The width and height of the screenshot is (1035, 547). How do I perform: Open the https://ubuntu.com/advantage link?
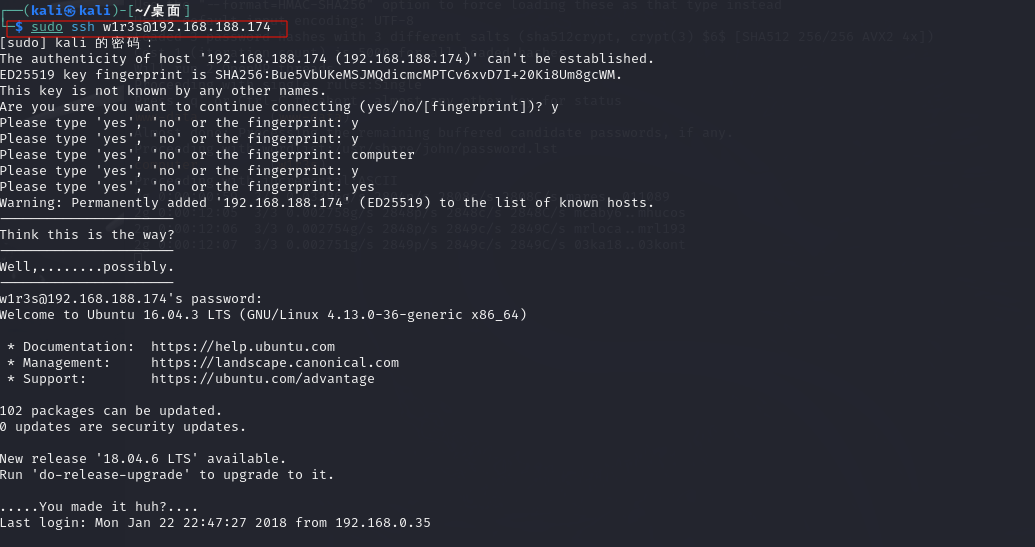263,379
